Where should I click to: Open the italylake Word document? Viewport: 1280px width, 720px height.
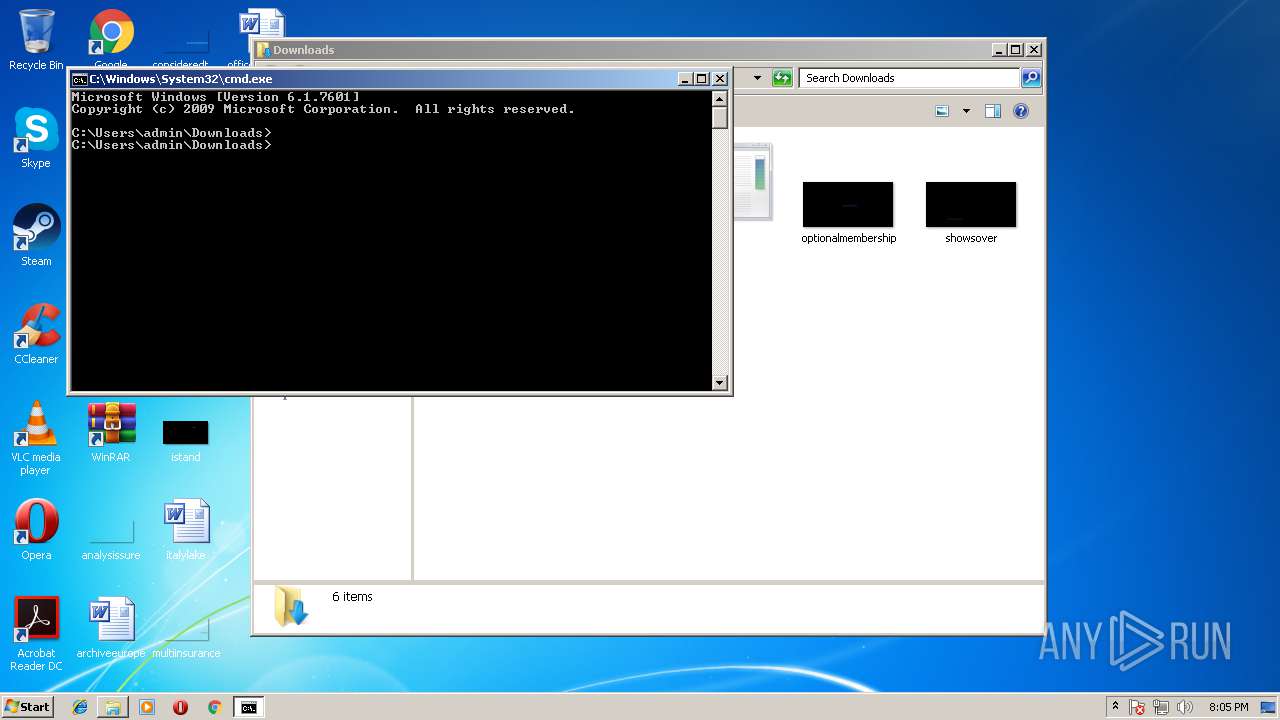(186, 530)
